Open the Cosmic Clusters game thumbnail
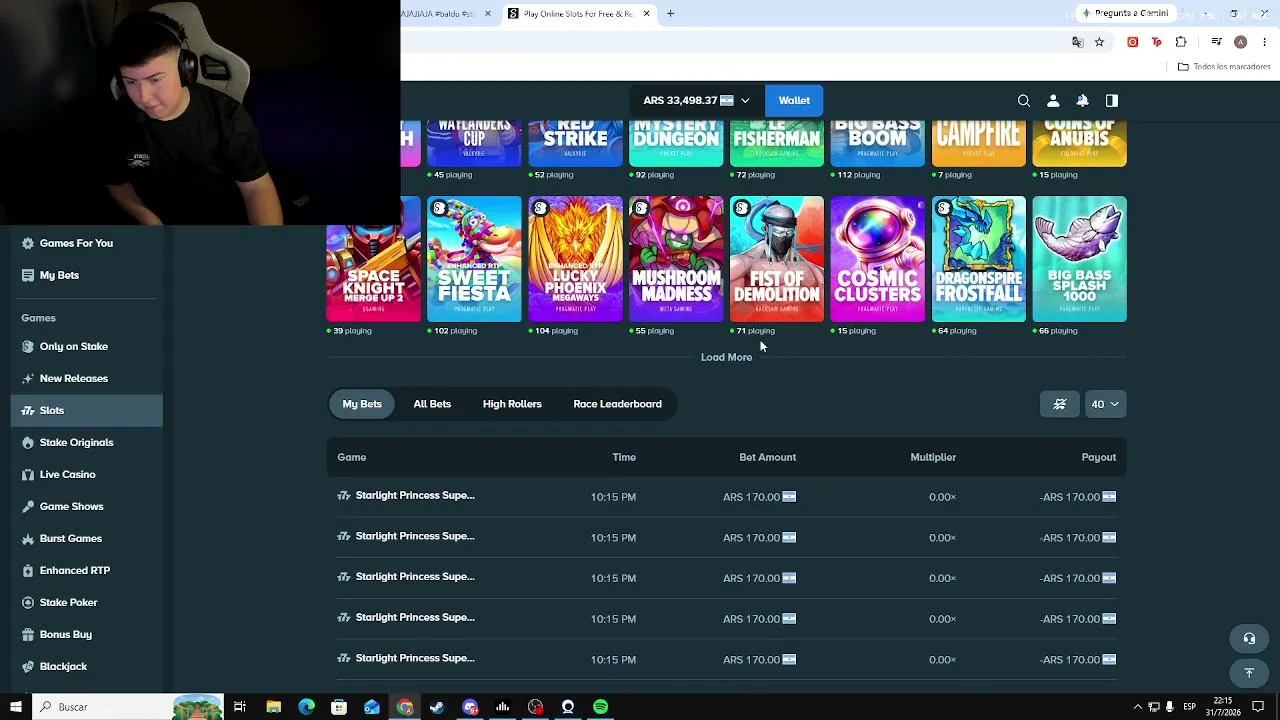 (x=878, y=259)
